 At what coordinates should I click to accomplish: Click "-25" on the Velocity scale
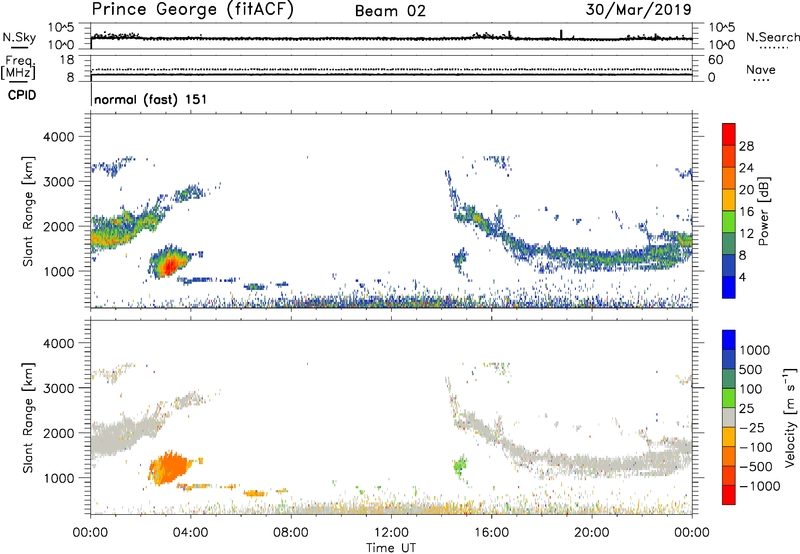click(x=752, y=428)
